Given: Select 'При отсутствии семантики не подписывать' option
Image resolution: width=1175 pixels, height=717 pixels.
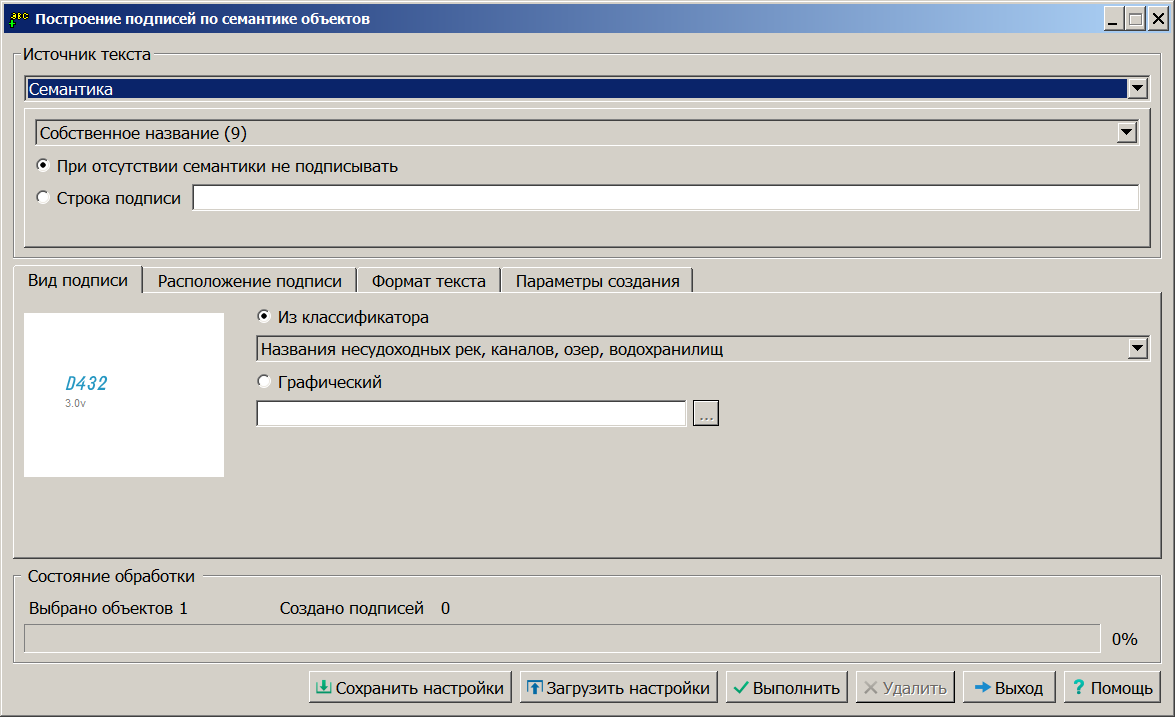Looking at the screenshot, I should [43, 166].
